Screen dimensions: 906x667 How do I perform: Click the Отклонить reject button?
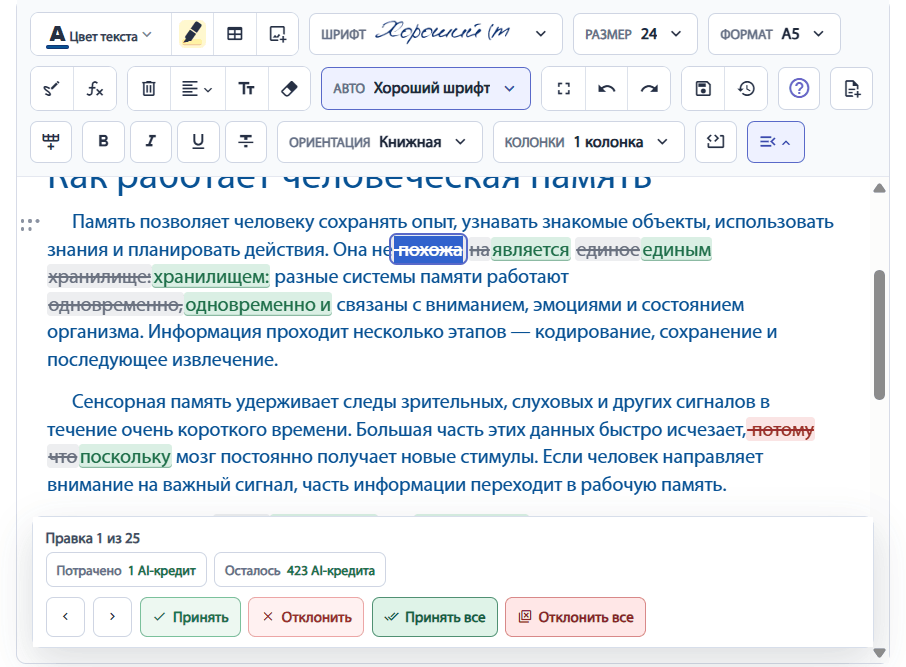point(306,617)
